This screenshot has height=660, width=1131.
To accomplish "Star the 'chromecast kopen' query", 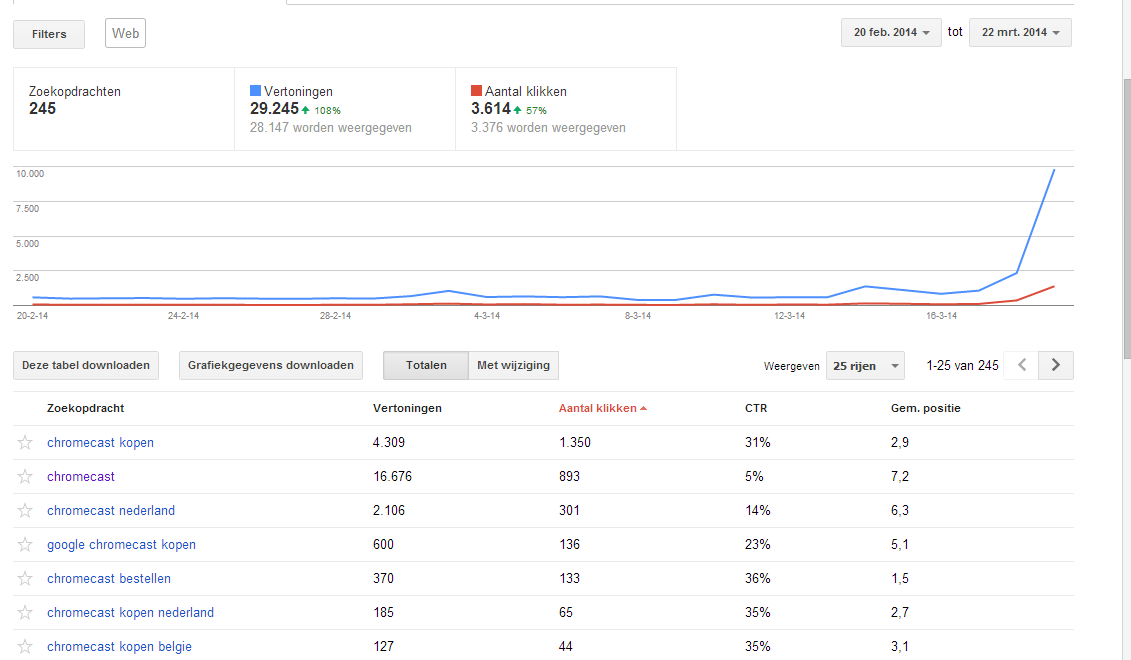I will tap(25, 442).
